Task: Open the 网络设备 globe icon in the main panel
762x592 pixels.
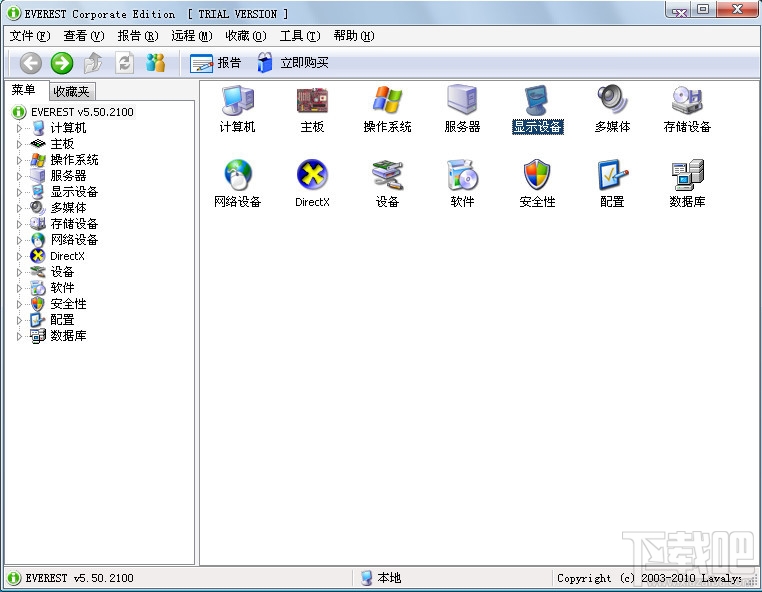Action: (x=238, y=184)
